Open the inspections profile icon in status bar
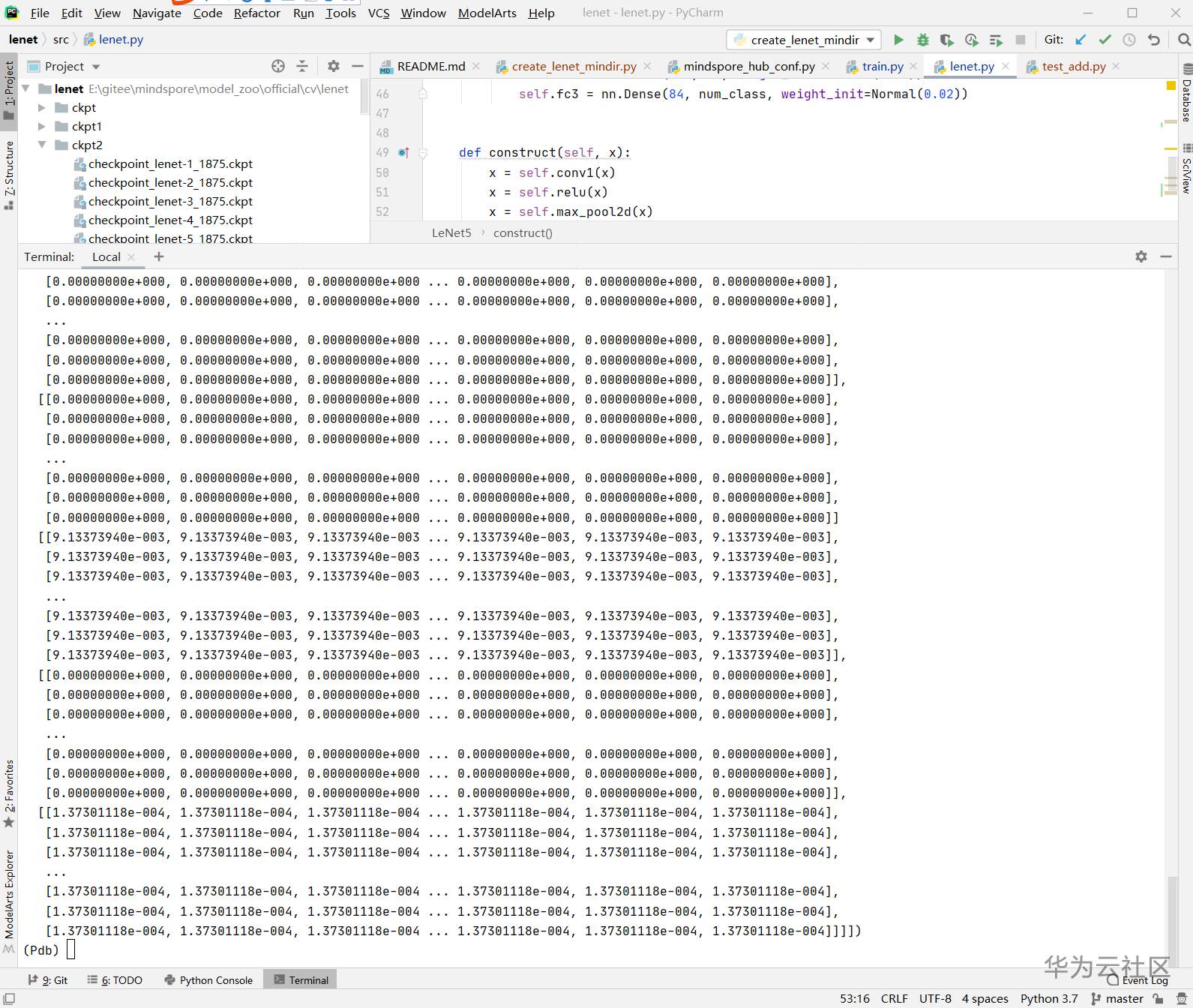The image size is (1193, 1008). point(1181,998)
